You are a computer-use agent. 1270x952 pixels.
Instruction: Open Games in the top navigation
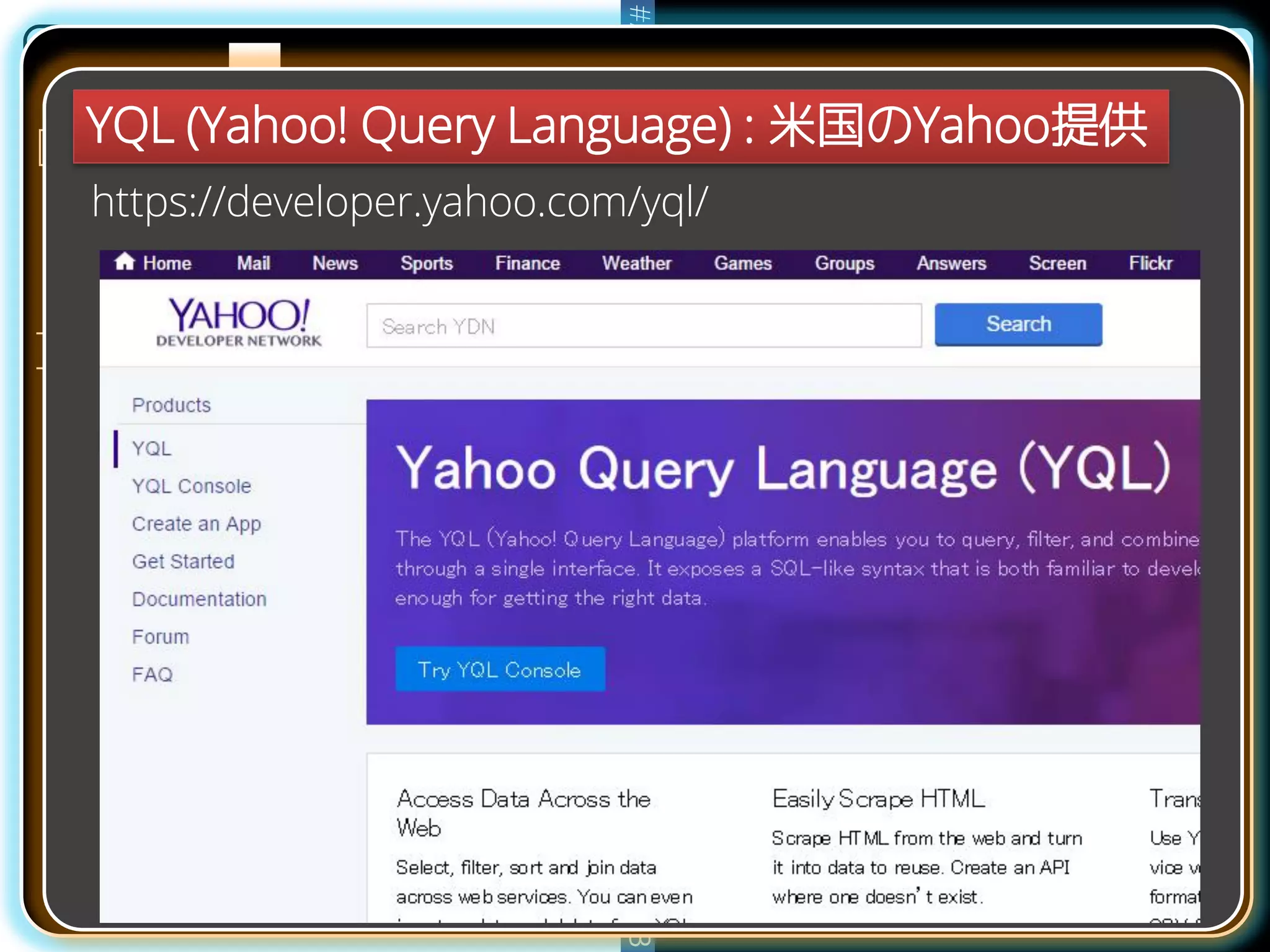[x=742, y=263]
